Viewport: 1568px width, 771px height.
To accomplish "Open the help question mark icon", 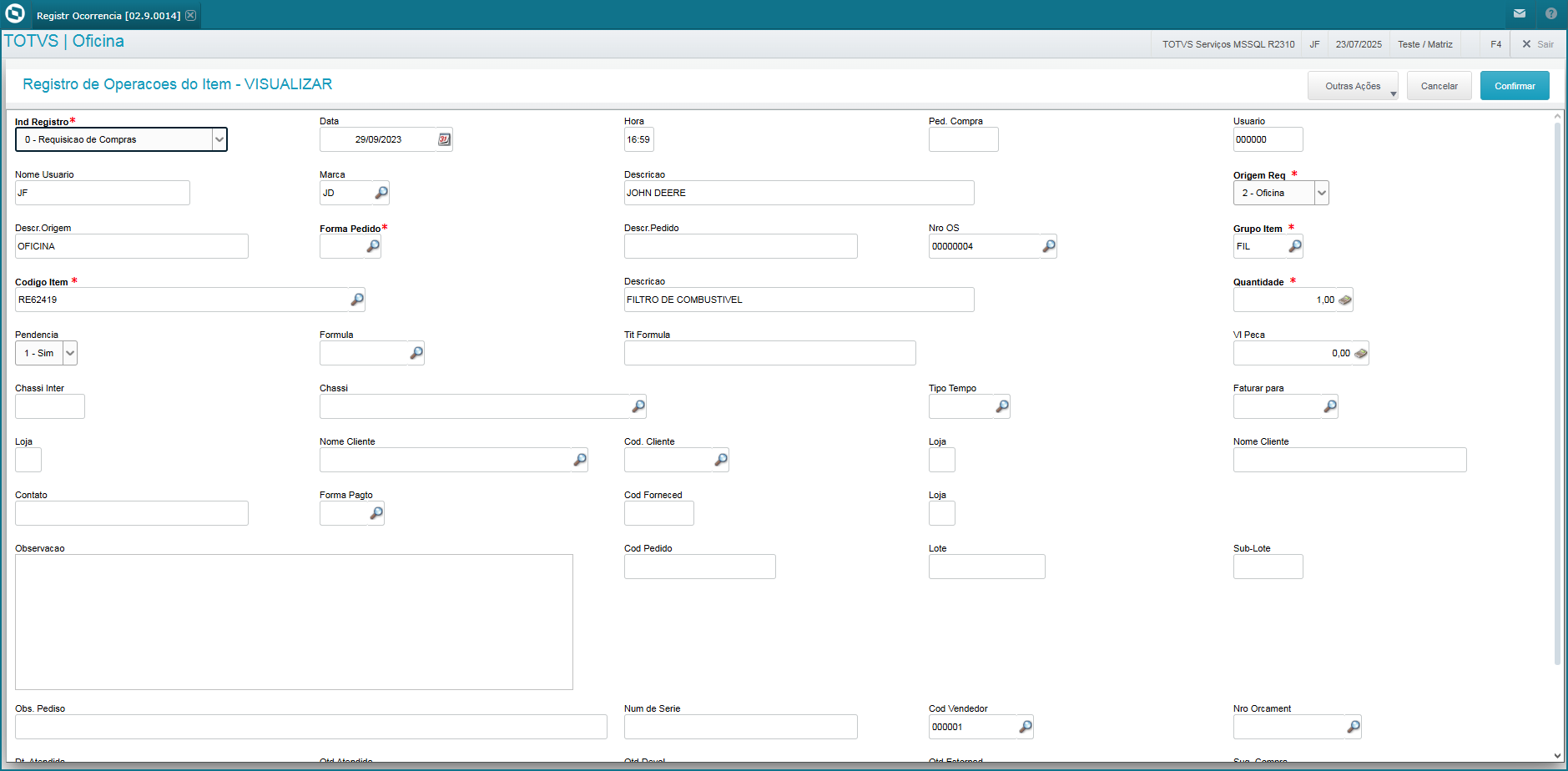I will [x=1551, y=13].
